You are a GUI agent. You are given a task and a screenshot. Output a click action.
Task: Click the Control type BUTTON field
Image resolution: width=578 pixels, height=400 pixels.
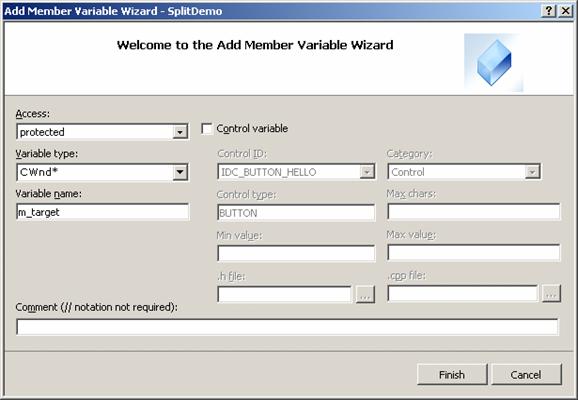[x=296, y=213]
